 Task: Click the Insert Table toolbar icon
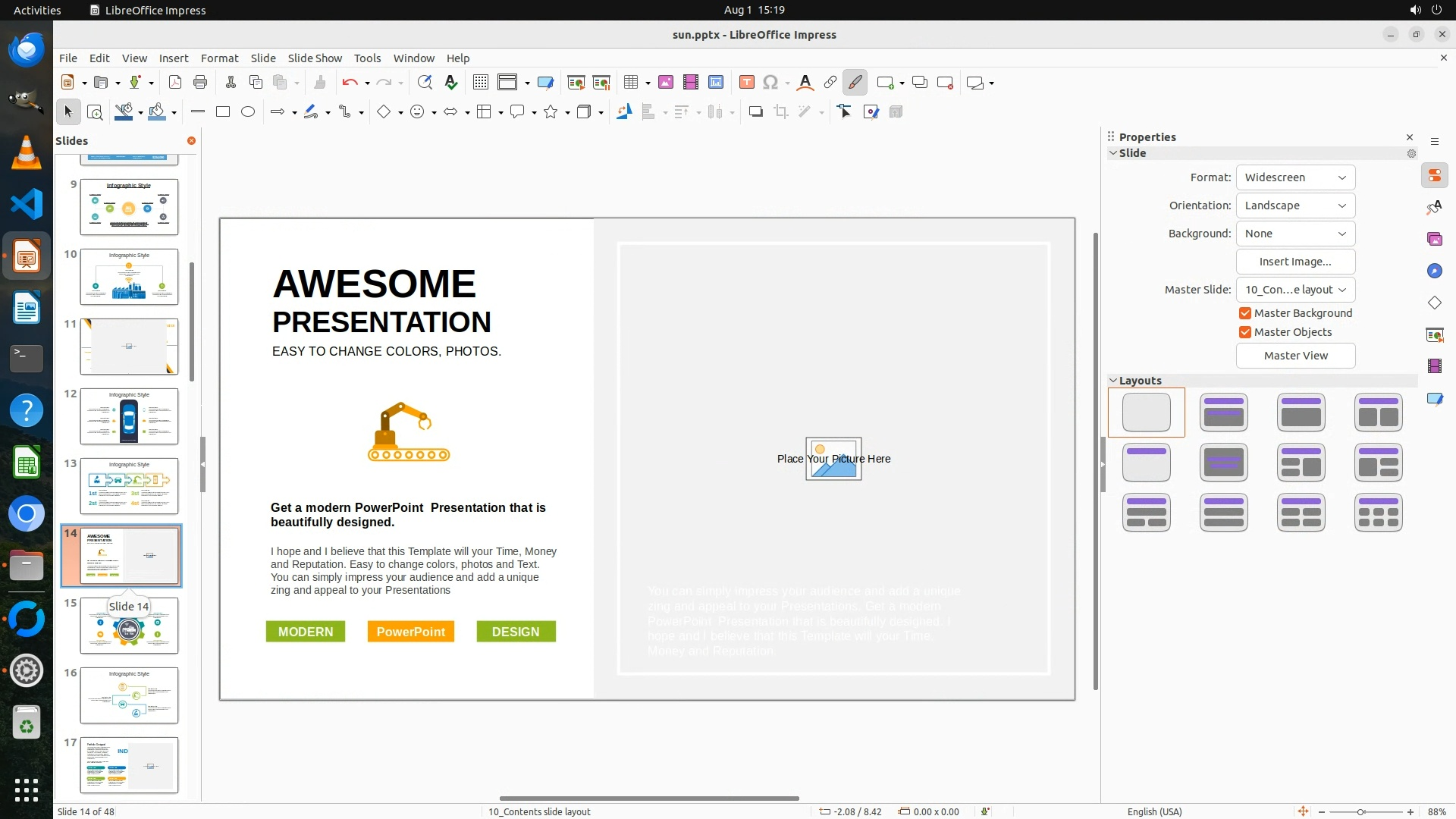tap(631, 83)
